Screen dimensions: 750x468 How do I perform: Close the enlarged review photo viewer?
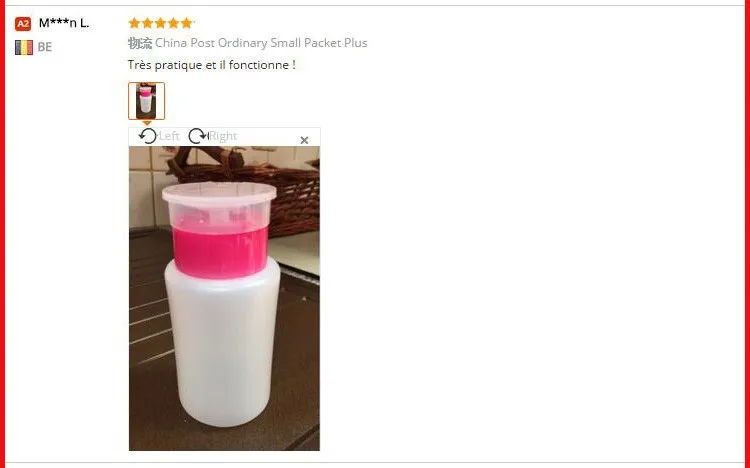pos(304,140)
